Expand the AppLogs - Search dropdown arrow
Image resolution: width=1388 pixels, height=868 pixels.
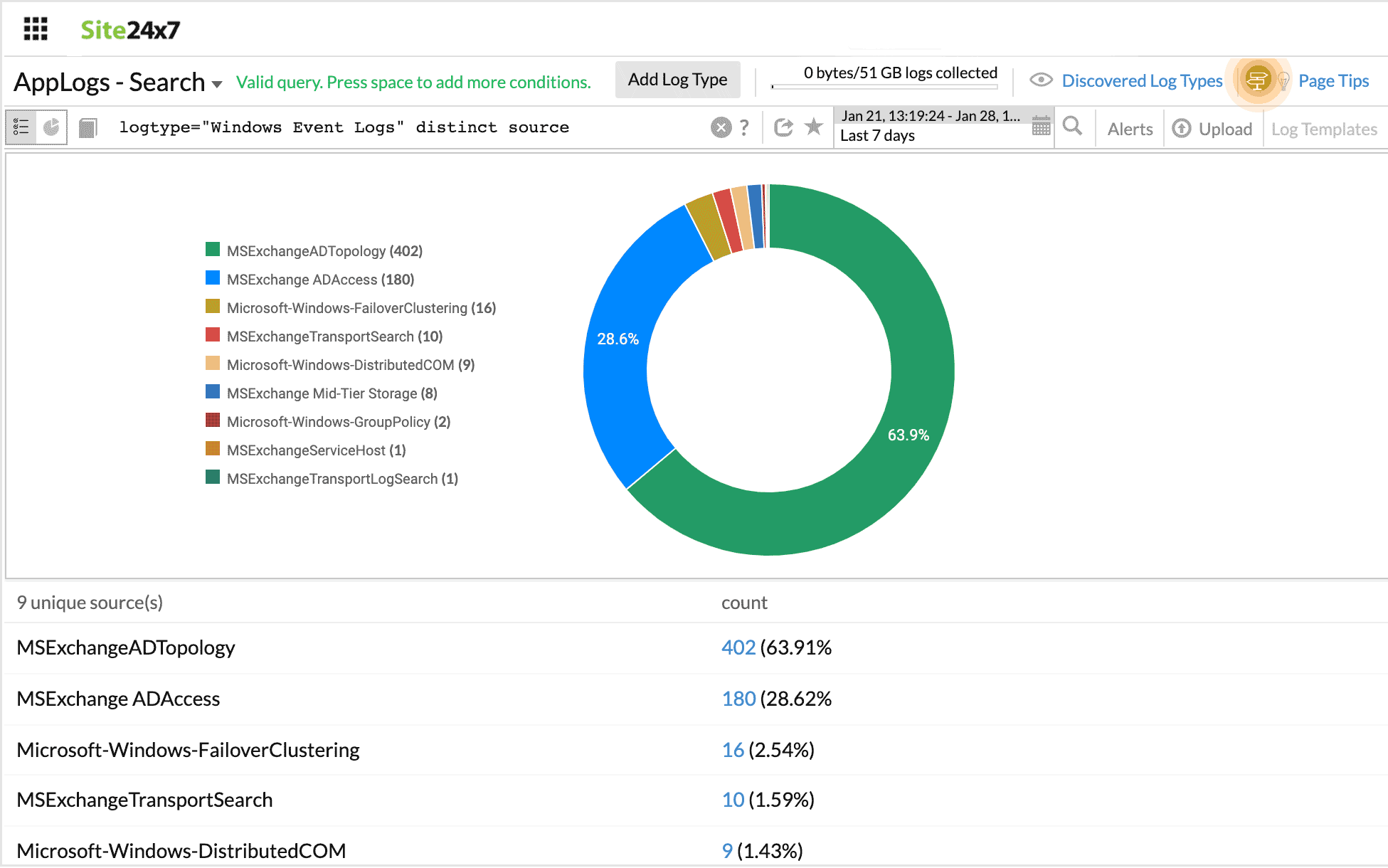pos(217,84)
